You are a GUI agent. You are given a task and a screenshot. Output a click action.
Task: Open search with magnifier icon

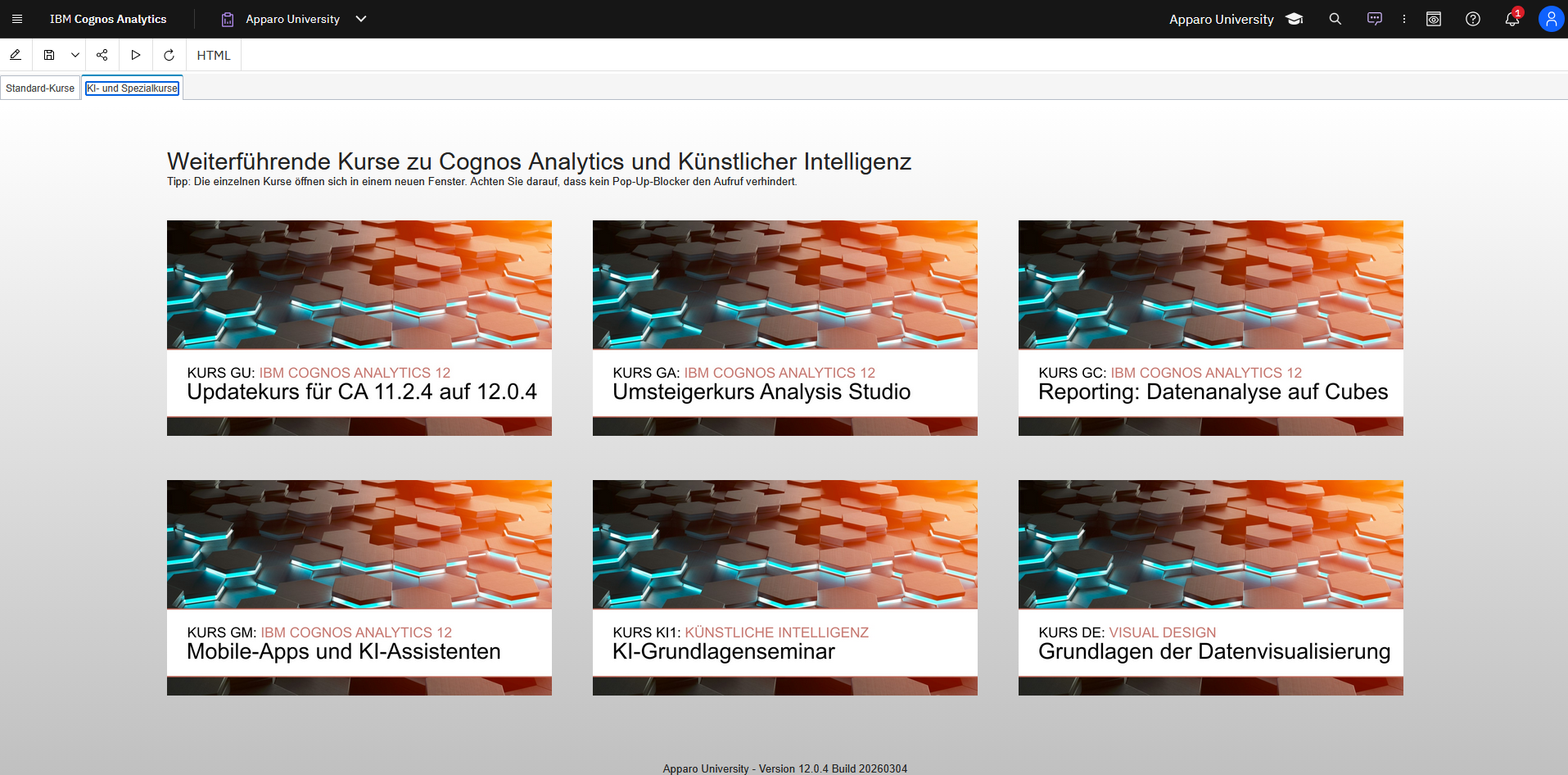(1335, 19)
